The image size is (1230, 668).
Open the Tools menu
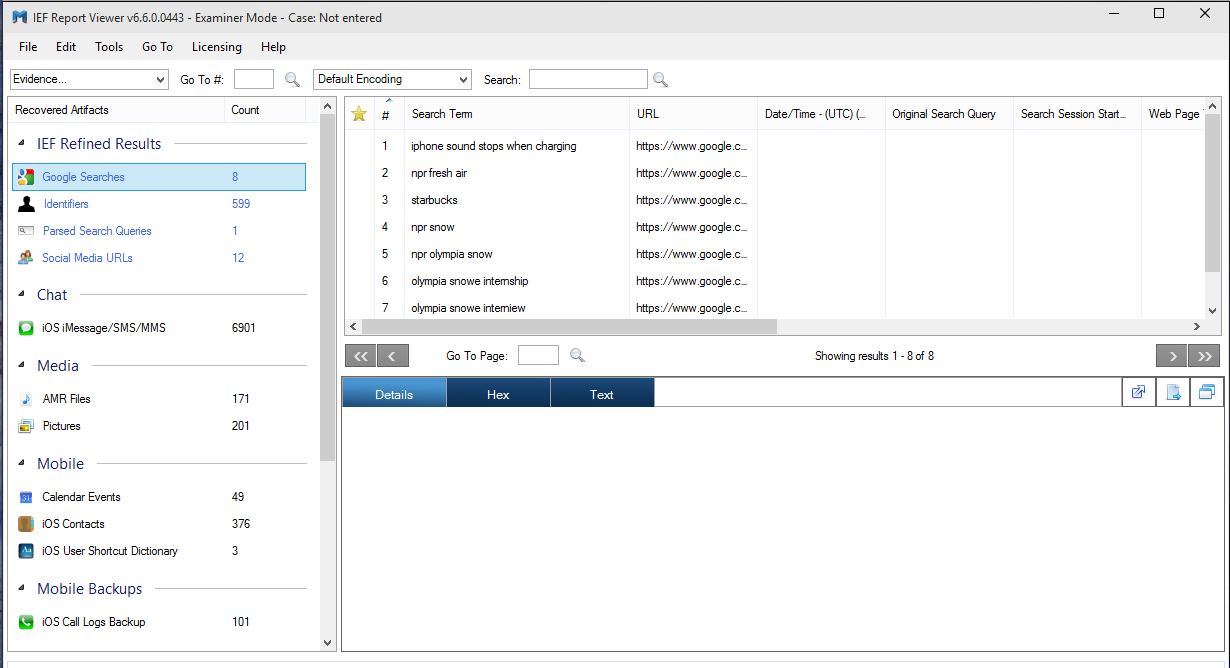tap(109, 47)
